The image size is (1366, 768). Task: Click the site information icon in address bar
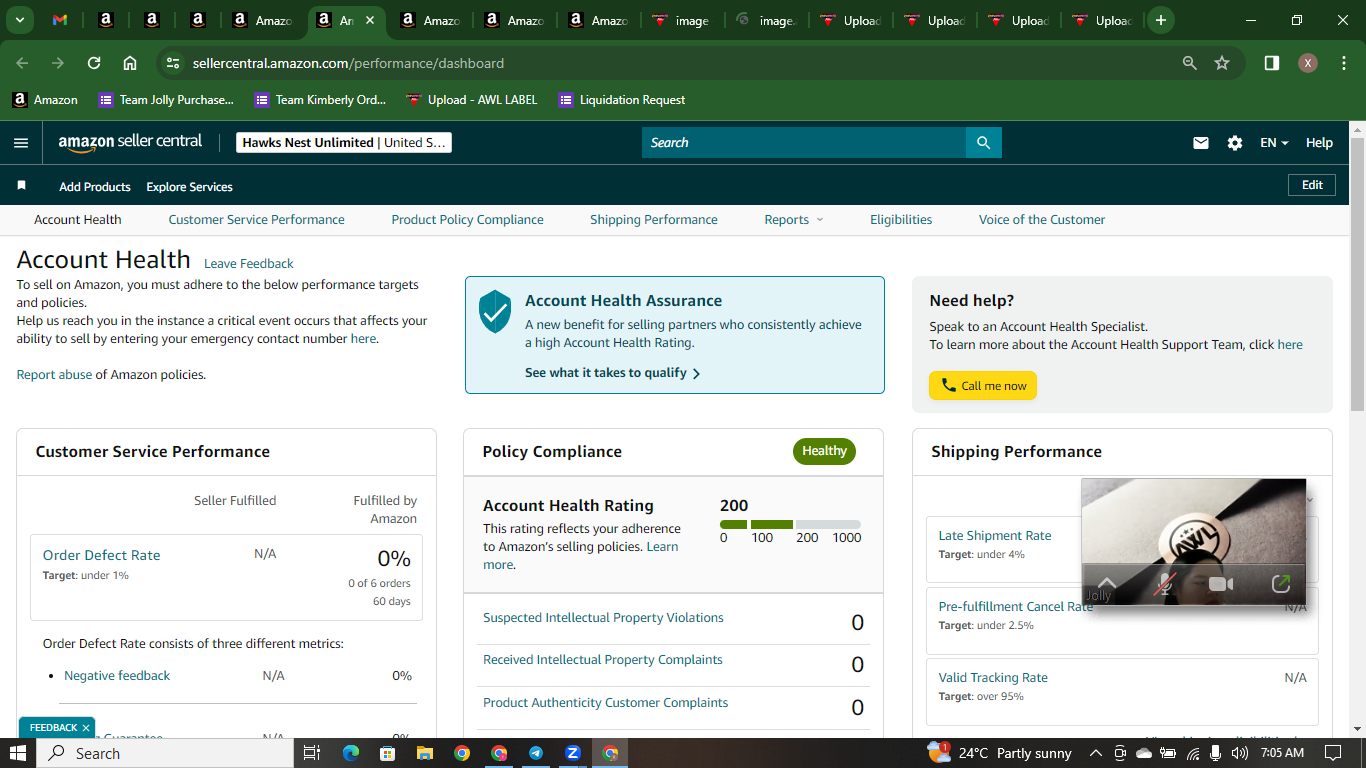tap(173, 63)
